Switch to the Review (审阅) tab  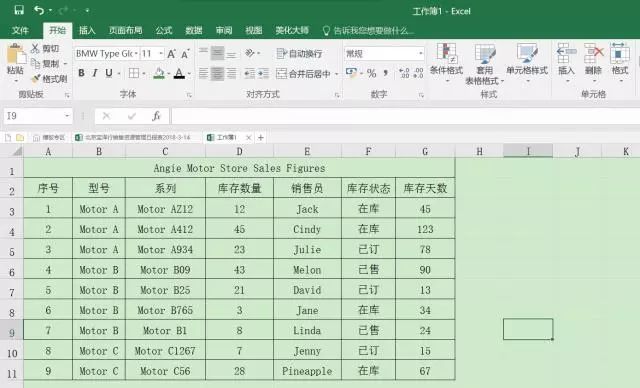224,30
